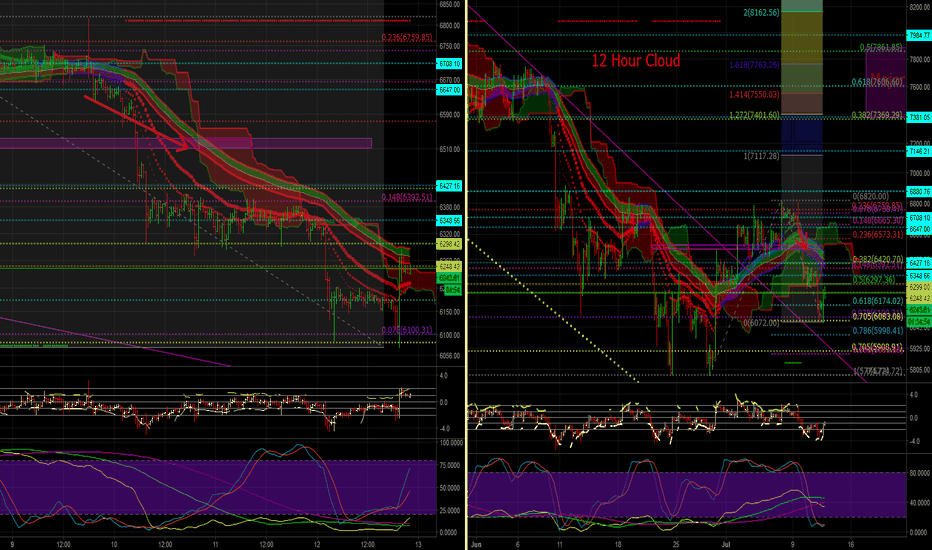Viewport: 932px width, 550px height.
Task: Click the 0.705(6083.08) Fibonacci label
Action: [878, 316]
